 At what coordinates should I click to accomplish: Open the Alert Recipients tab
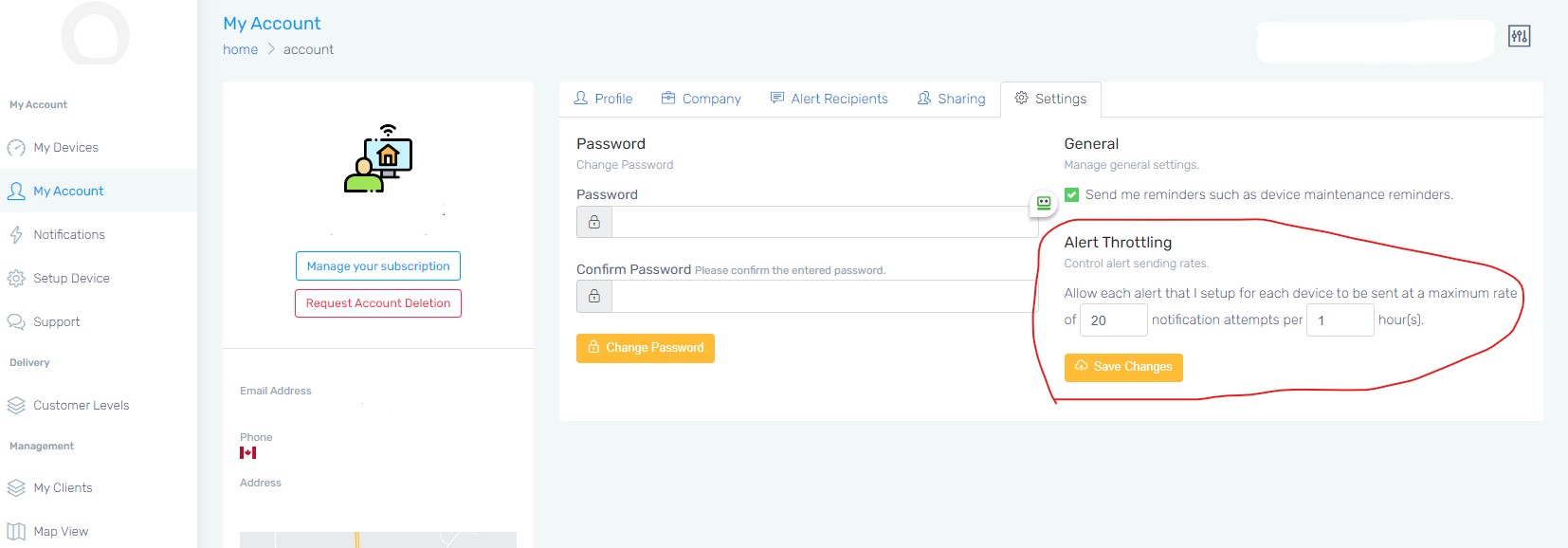[x=829, y=99]
